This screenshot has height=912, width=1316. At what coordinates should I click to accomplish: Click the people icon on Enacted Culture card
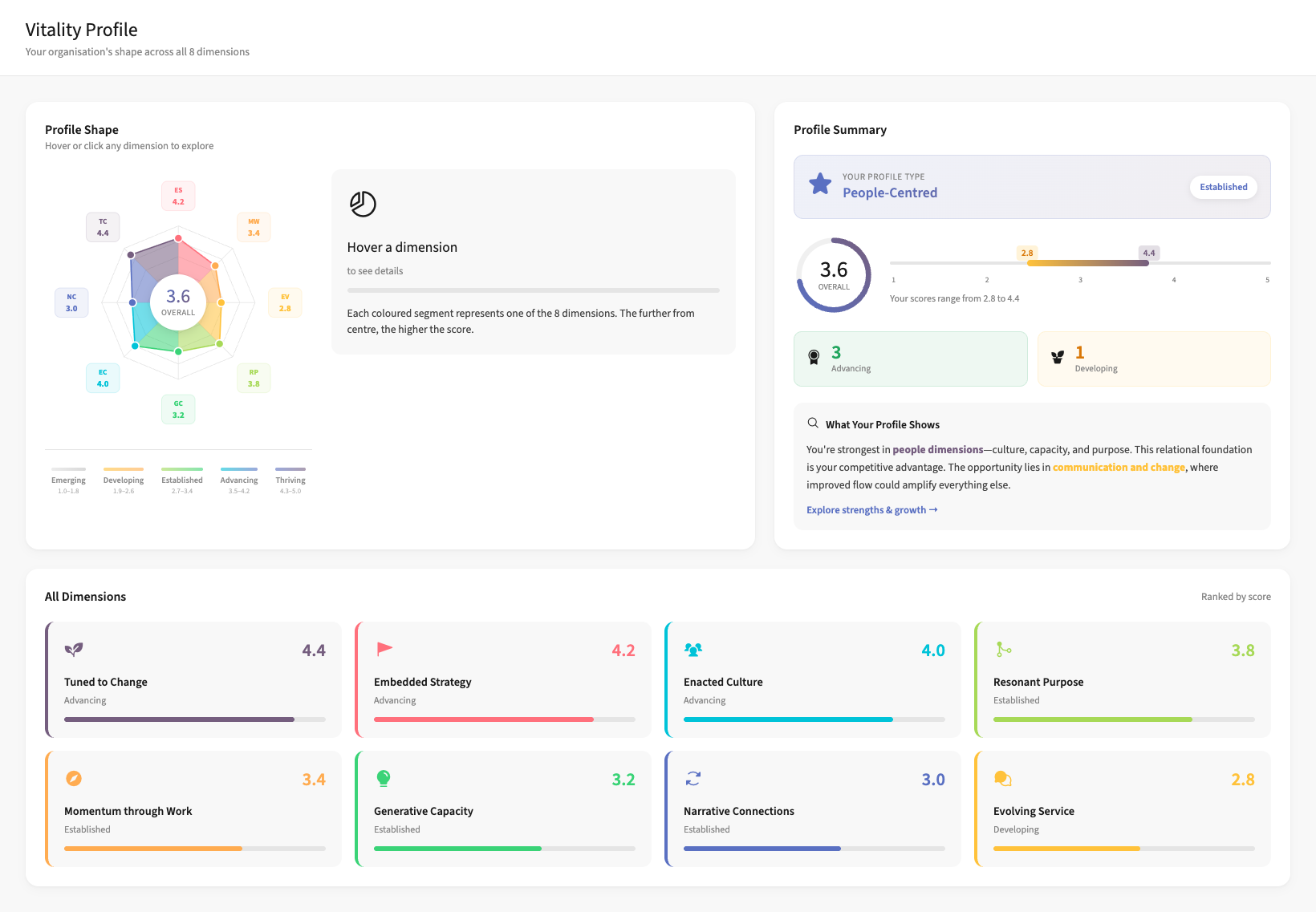click(x=693, y=650)
